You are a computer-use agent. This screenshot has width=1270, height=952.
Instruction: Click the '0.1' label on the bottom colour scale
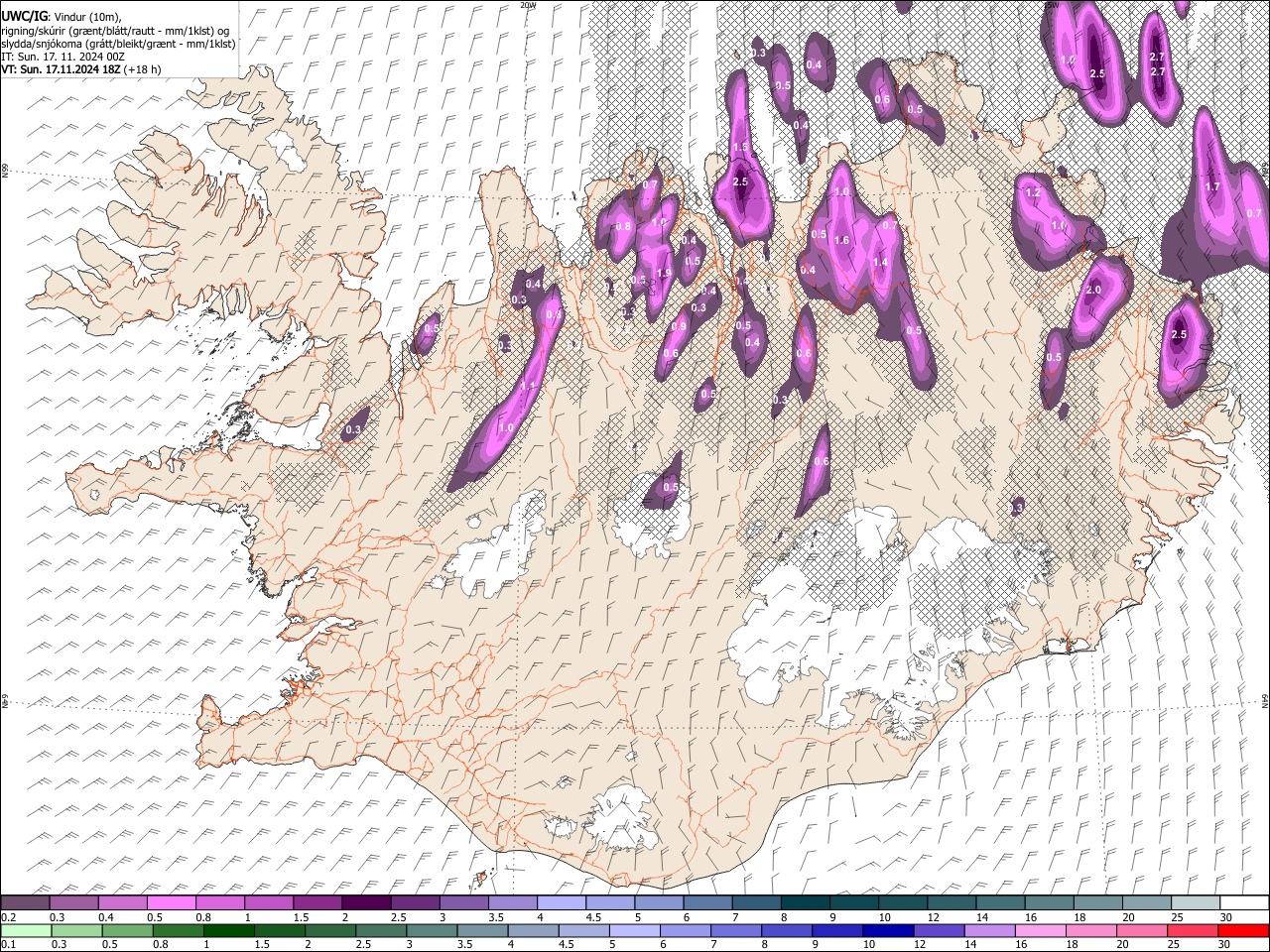click(8, 945)
